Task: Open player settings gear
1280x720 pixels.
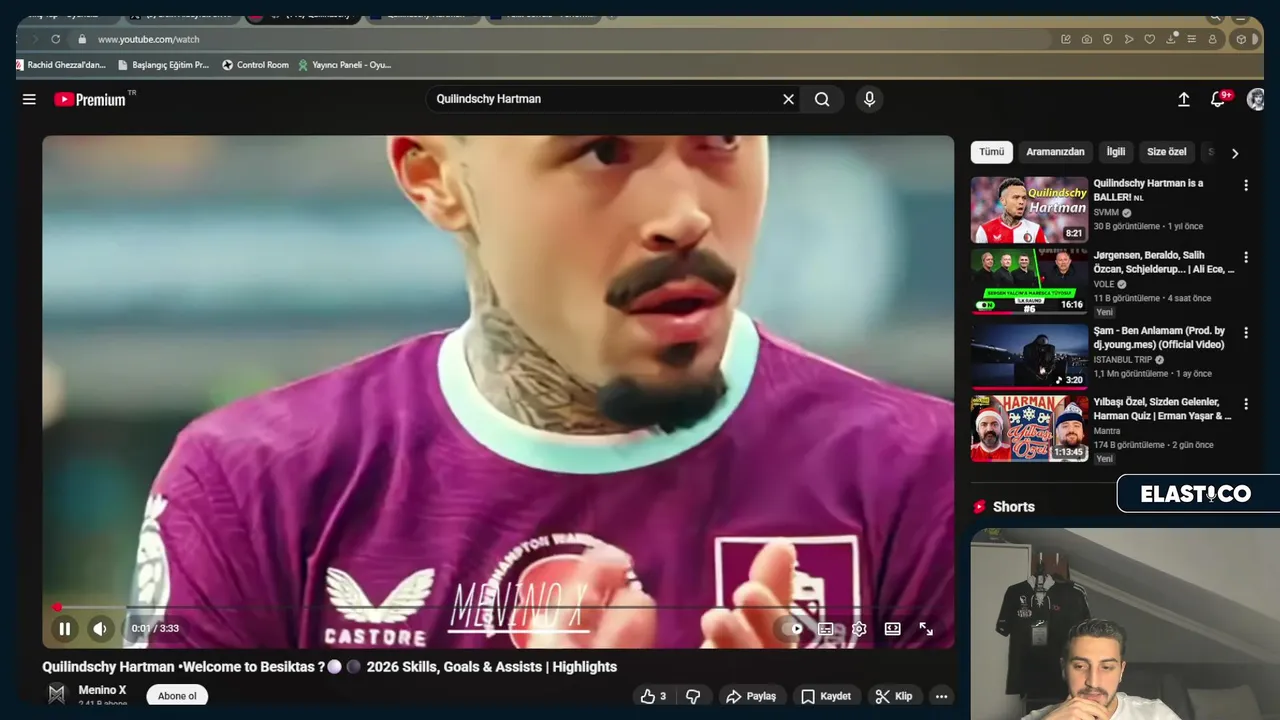Action: point(859,629)
